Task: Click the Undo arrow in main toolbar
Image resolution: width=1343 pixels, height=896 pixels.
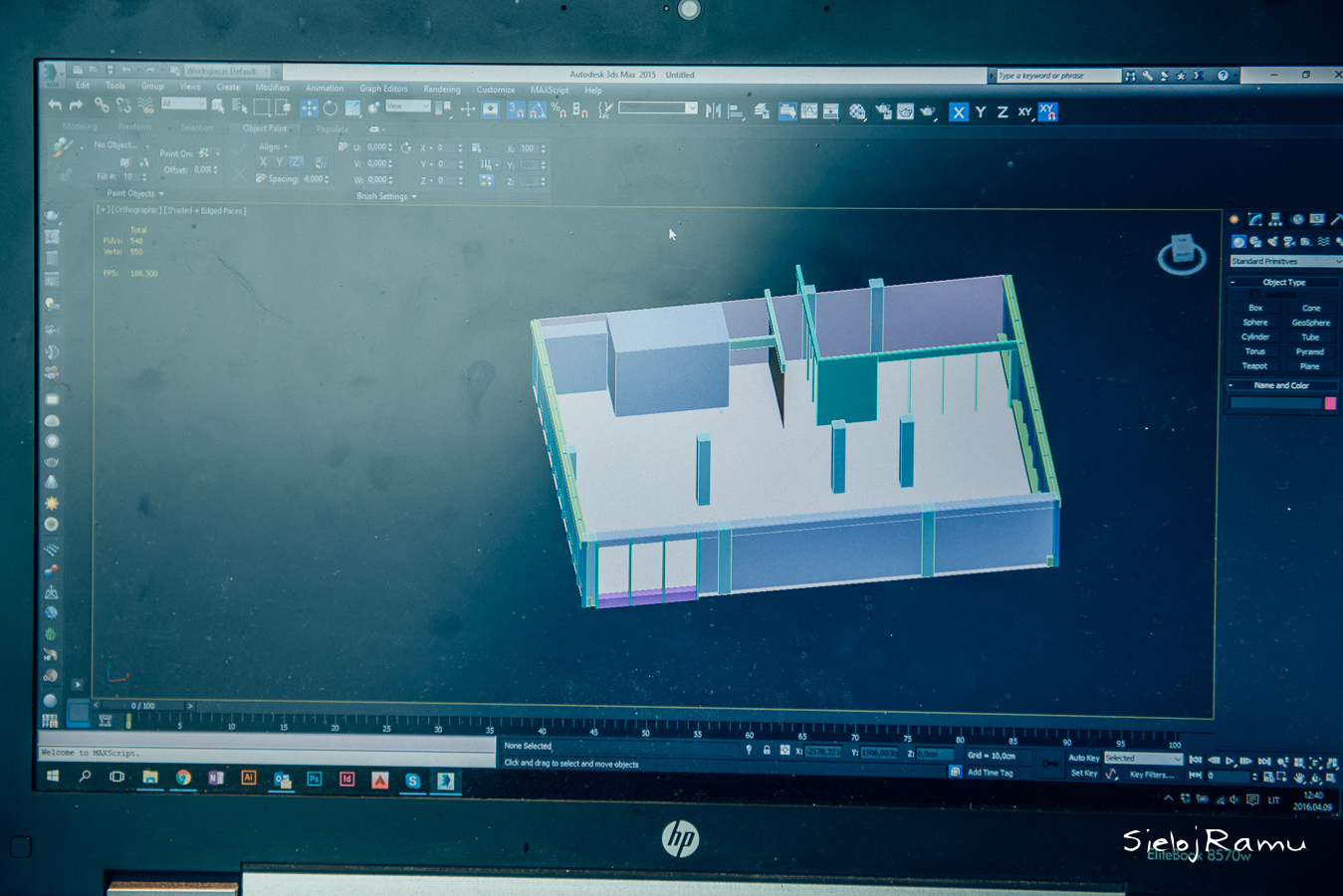Action: point(55,105)
